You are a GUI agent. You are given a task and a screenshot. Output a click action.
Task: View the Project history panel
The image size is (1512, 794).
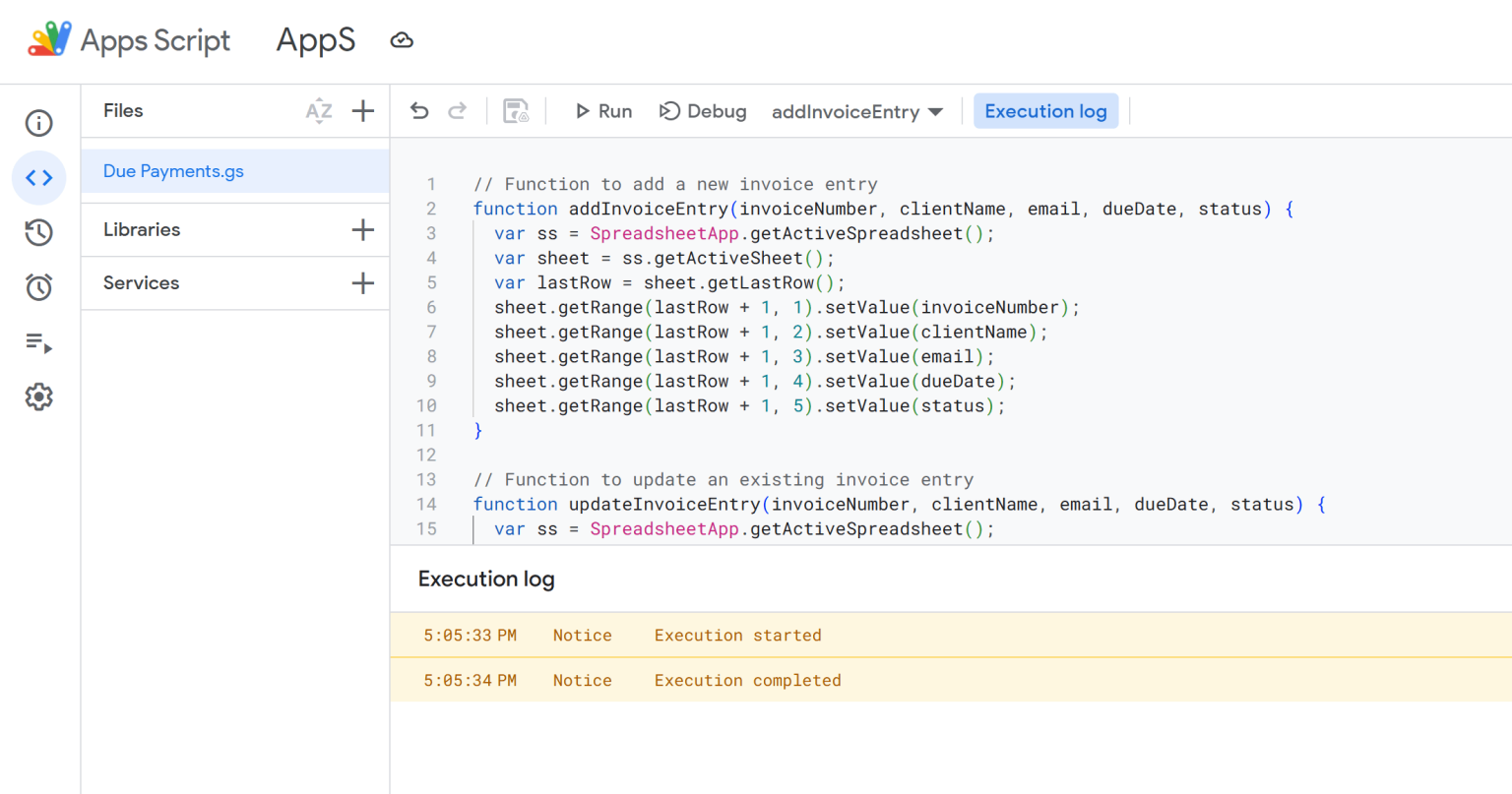pos(38,232)
